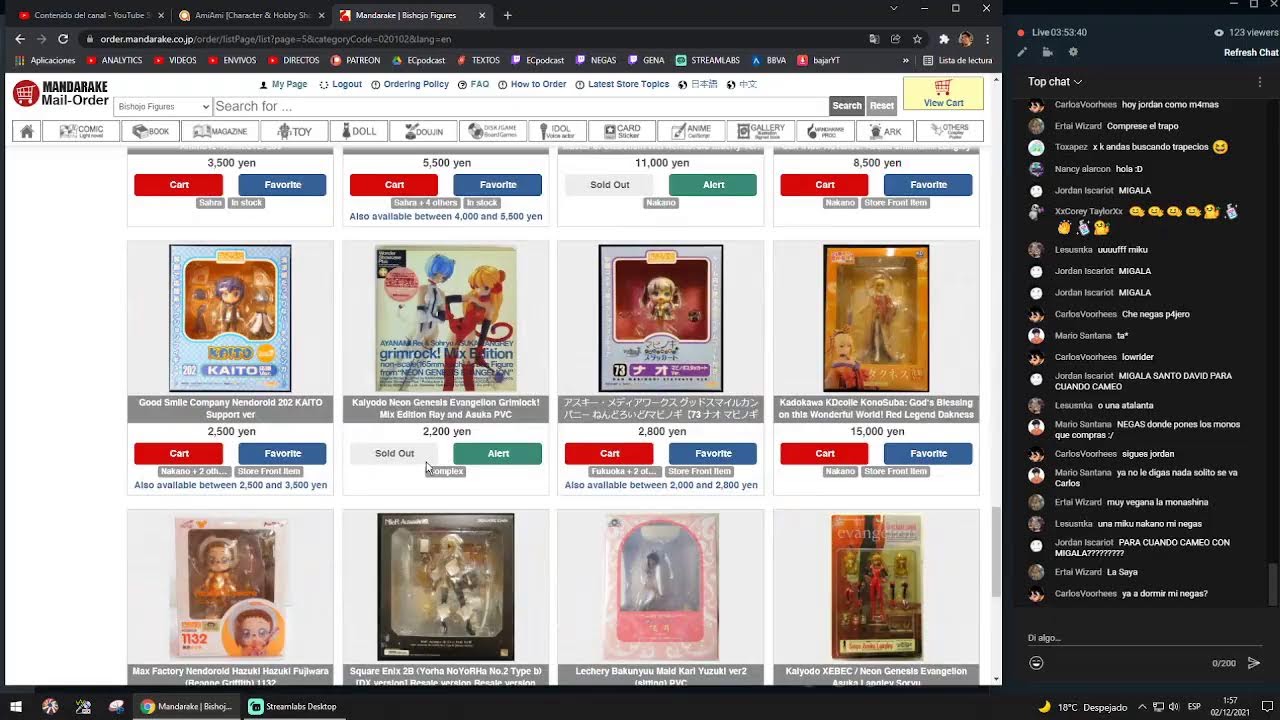1280x720 pixels.
Task: Open the Grimrock Mix Edition Evangelion thumbnail
Action: click(x=446, y=318)
